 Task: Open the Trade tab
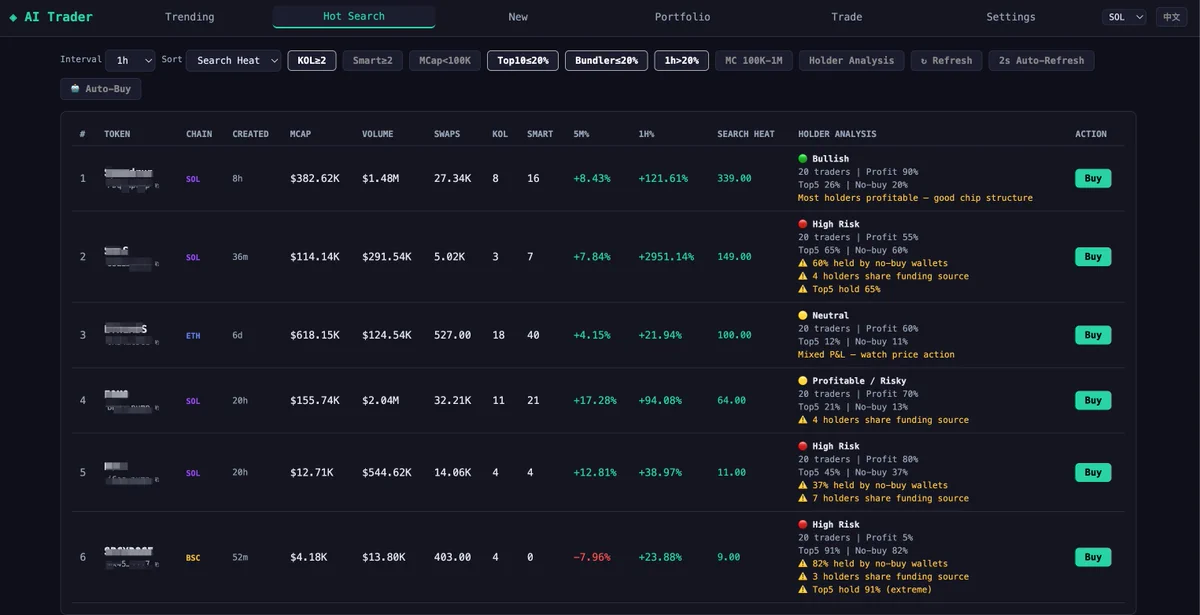[x=847, y=17]
